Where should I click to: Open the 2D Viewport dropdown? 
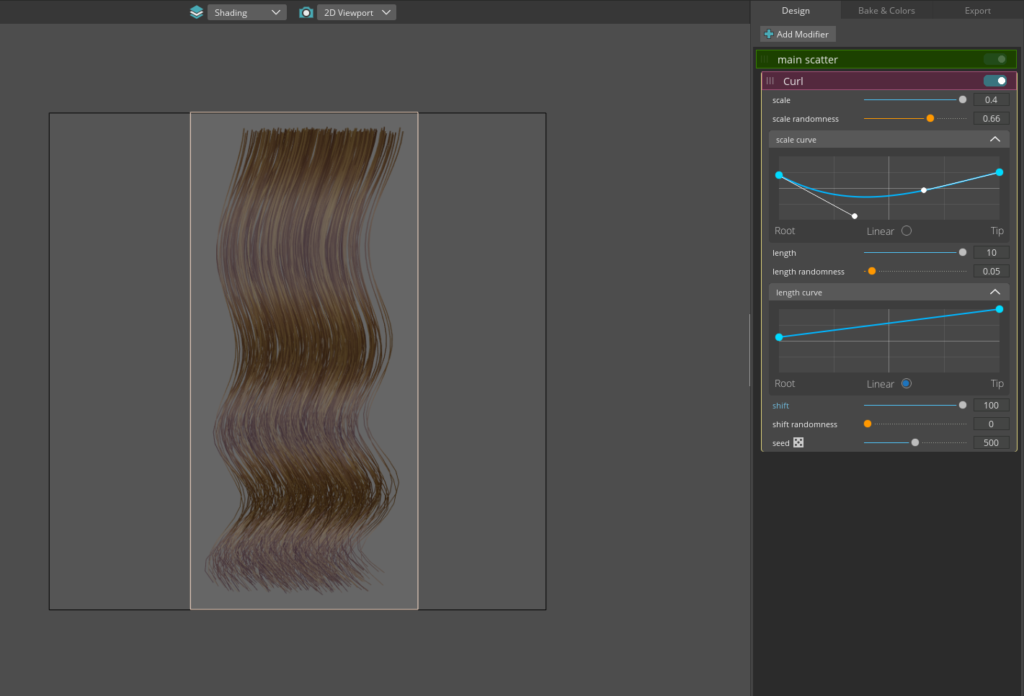[x=358, y=12]
